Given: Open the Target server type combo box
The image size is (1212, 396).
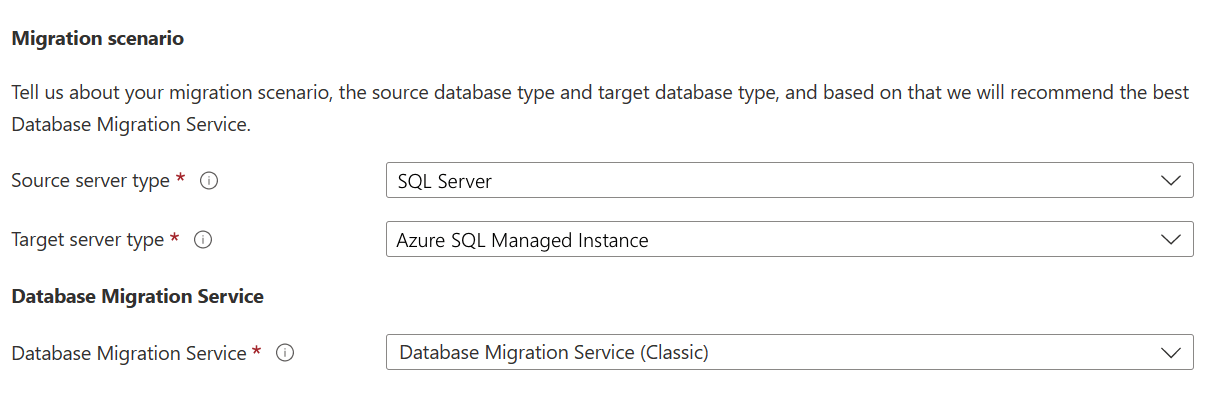Looking at the screenshot, I should click(789, 240).
